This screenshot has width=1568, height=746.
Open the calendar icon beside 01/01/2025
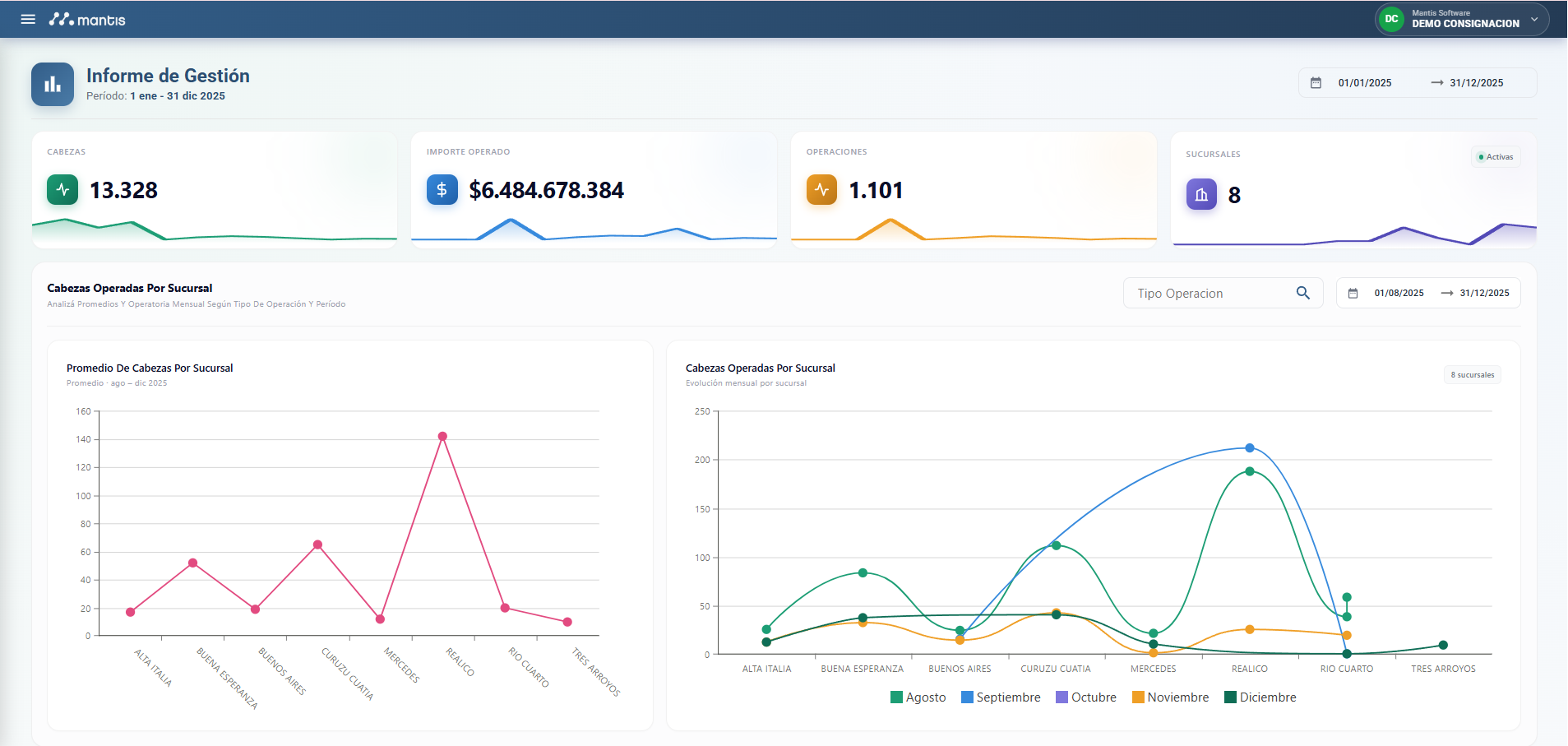tap(1316, 83)
